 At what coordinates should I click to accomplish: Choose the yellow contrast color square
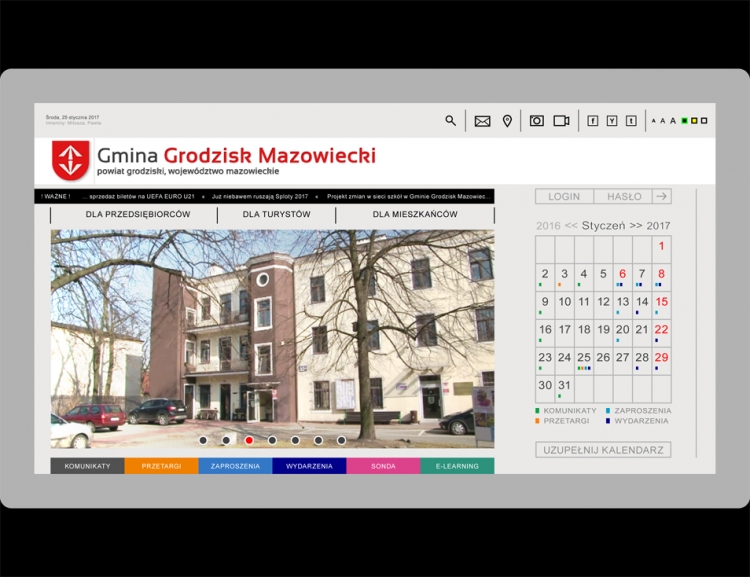click(694, 121)
